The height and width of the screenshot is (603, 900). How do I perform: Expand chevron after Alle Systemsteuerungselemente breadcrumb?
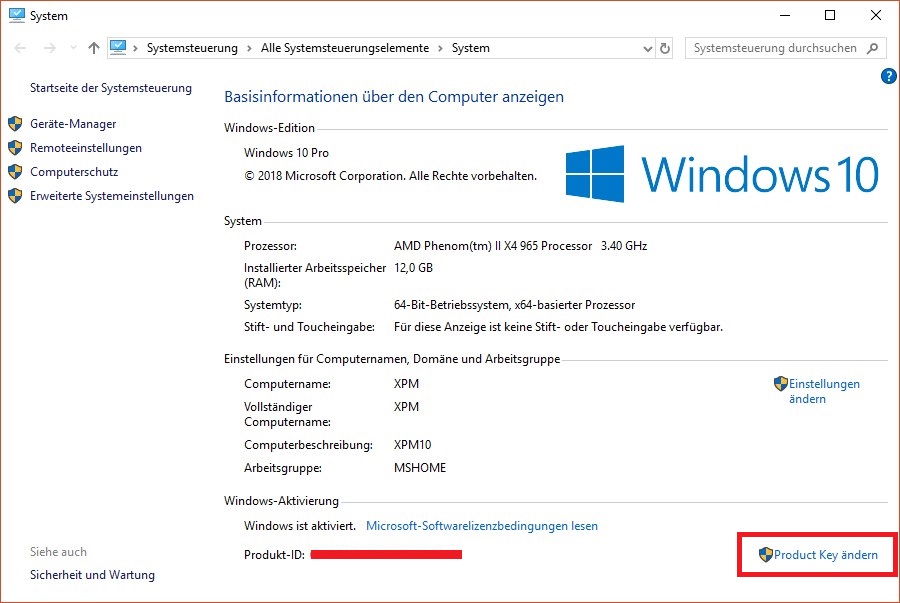(440, 48)
